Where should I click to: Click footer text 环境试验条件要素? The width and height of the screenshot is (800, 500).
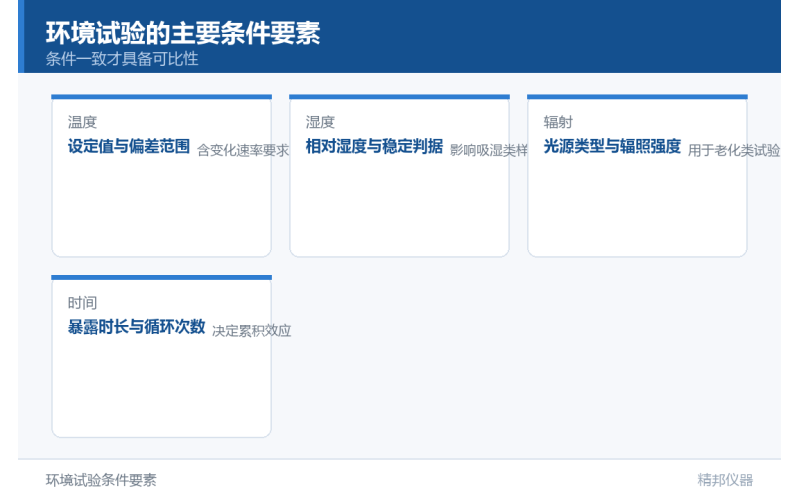(x=101, y=480)
